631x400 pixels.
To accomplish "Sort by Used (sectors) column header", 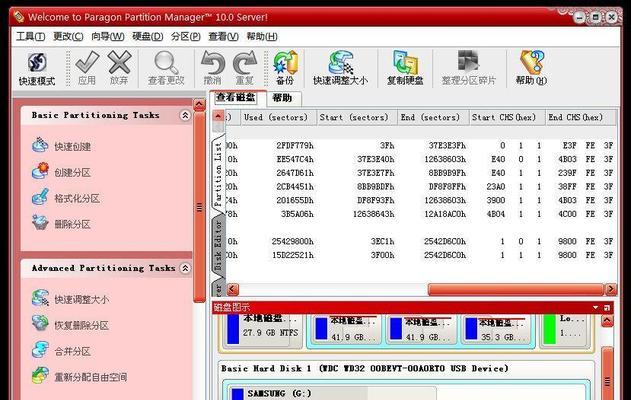I will [276, 118].
